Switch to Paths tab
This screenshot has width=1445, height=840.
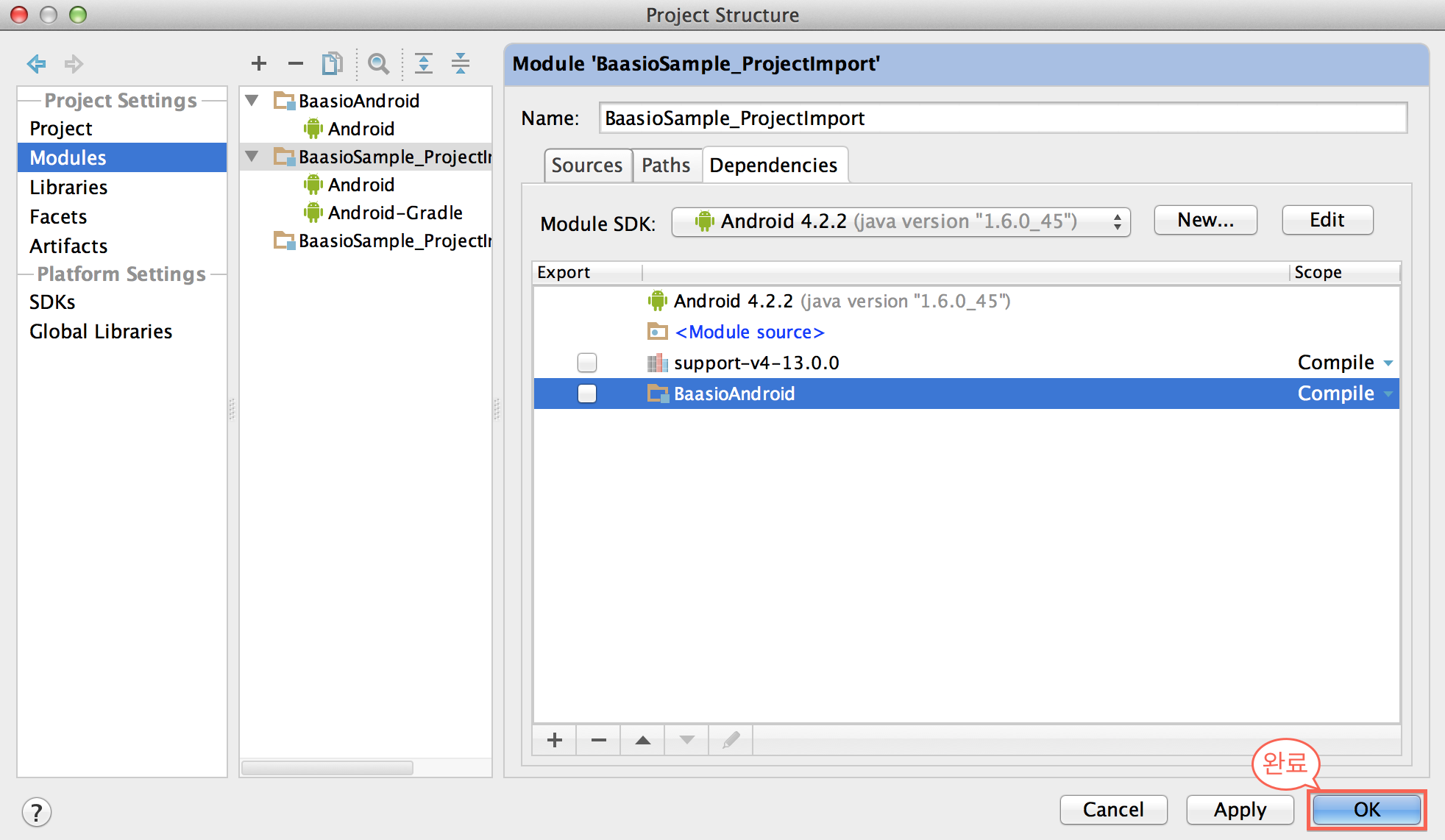click(664, 166)
